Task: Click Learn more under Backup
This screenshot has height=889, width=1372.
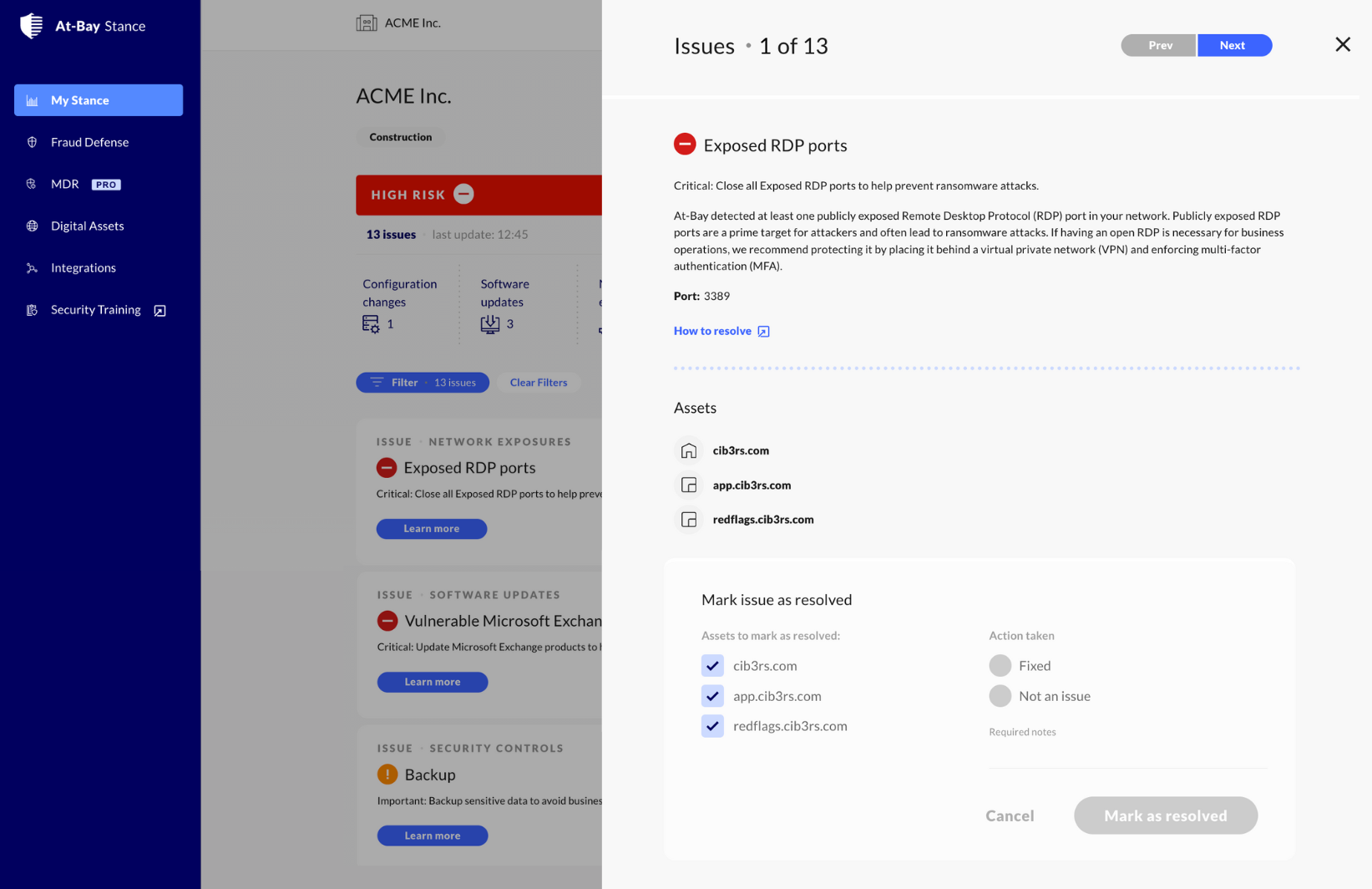Action: pos(433,836)
